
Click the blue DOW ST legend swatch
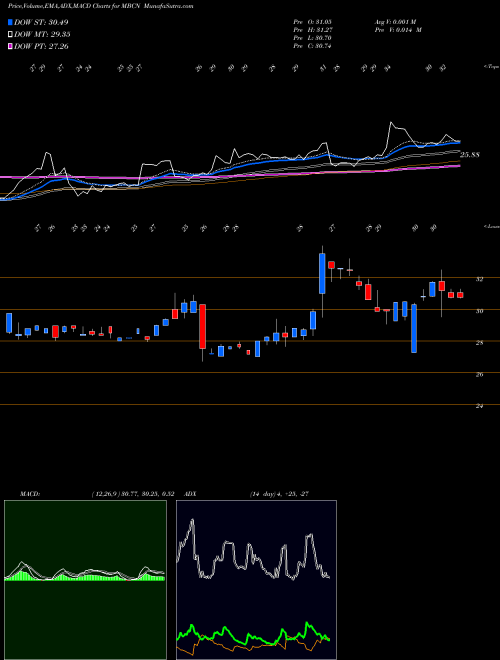coord(10,22)
